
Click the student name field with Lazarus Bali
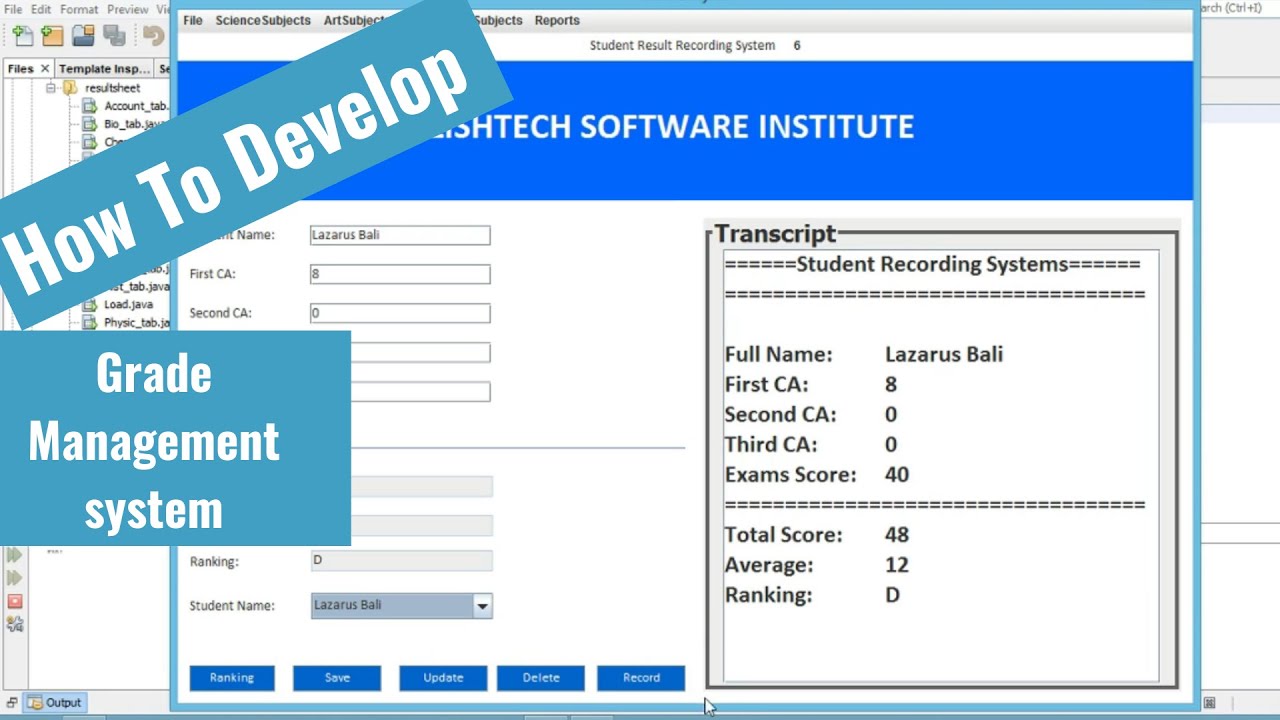pos(400,235)
